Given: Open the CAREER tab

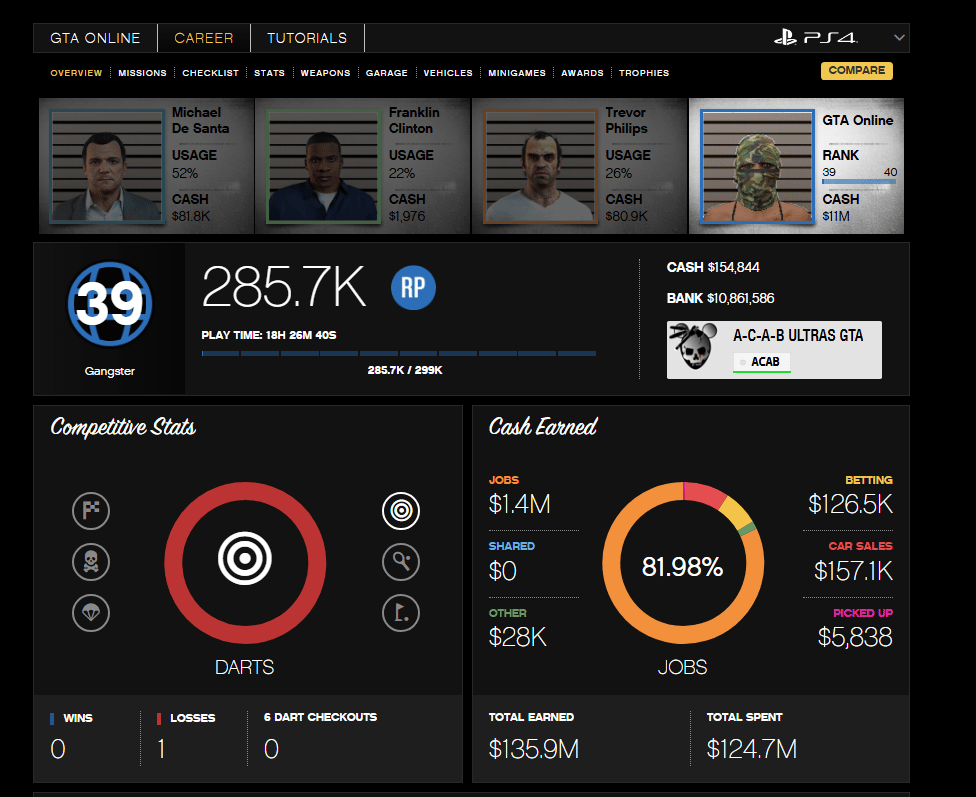Looking at the screenshot, I should pos(204,38).
